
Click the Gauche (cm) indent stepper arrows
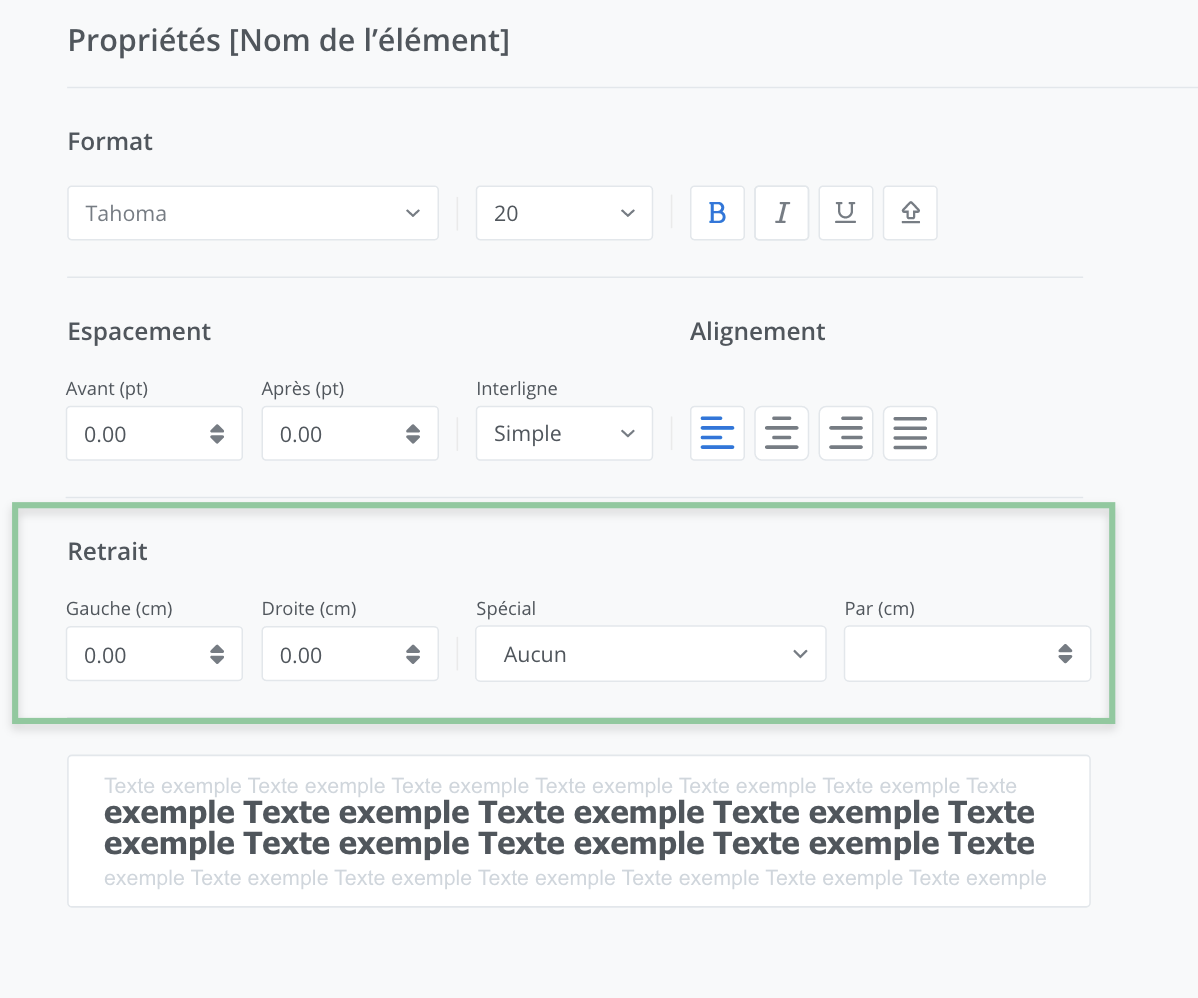click(217, 654)
